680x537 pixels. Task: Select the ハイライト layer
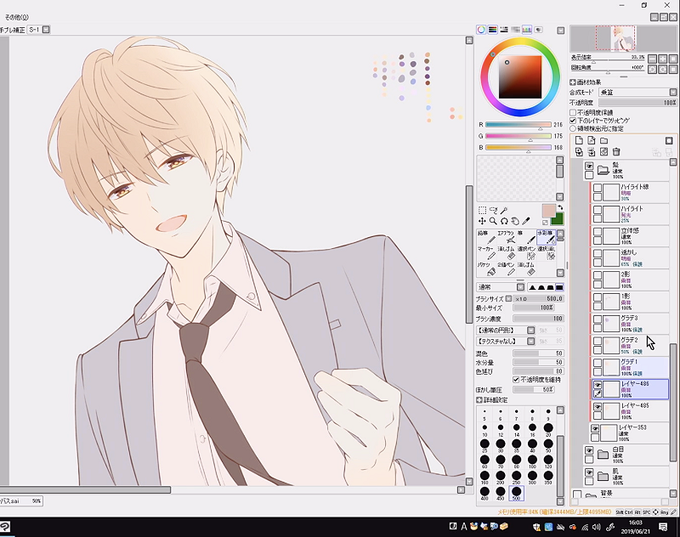pyautogui.click(x=631, y=214)
